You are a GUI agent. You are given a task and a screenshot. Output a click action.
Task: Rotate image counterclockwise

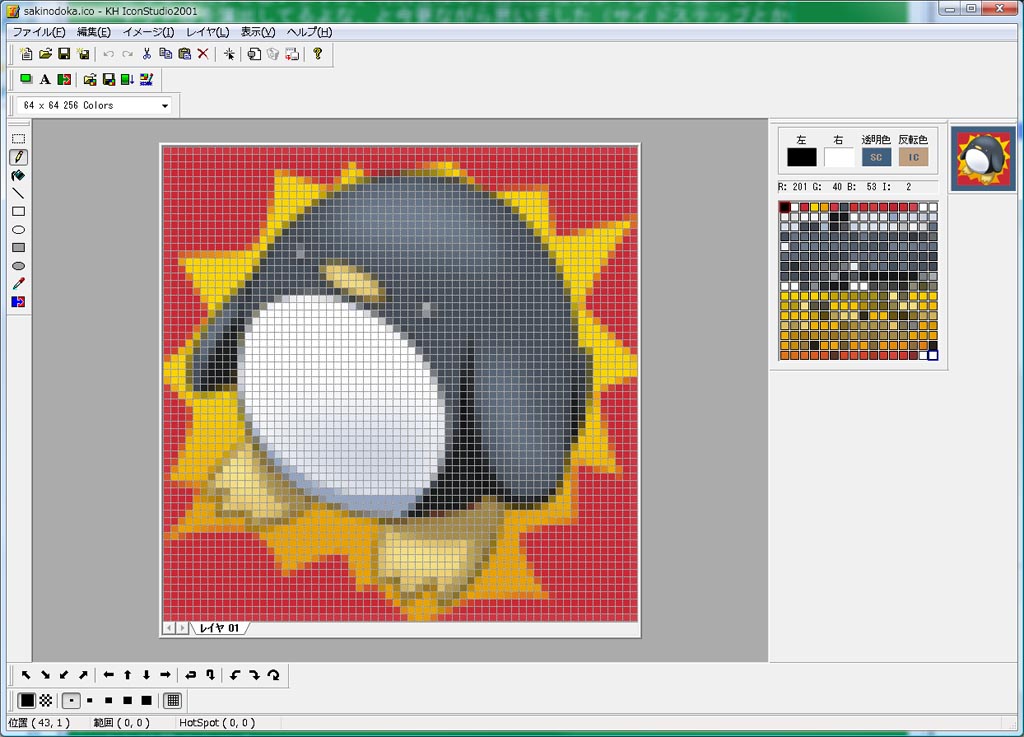point(235,675)
